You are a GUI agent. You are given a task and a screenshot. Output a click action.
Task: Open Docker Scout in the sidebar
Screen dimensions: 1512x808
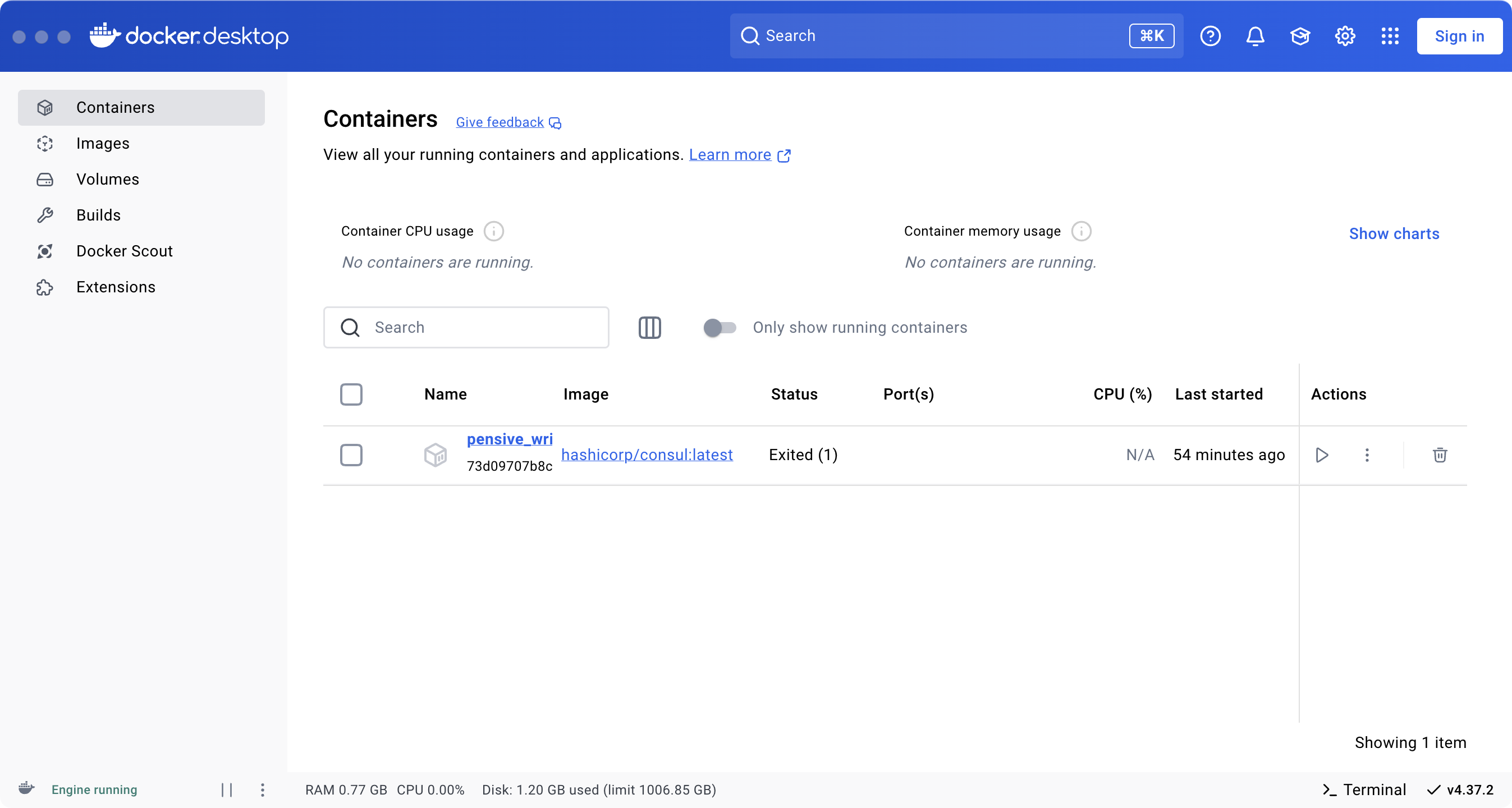[141, 251]
